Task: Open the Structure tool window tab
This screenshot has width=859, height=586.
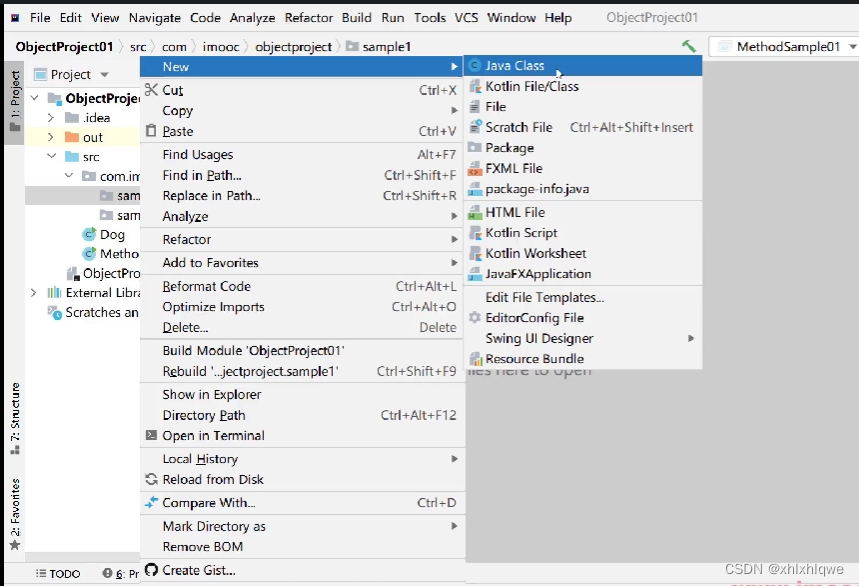Action: point(15,418)
